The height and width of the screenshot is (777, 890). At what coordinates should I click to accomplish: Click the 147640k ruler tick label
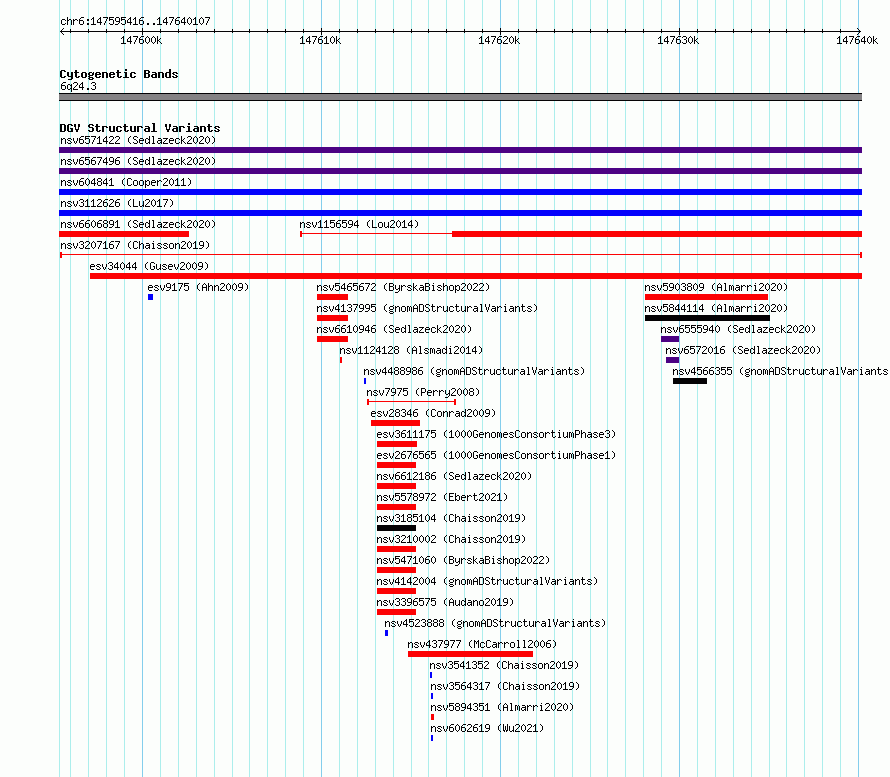point(857,40)
